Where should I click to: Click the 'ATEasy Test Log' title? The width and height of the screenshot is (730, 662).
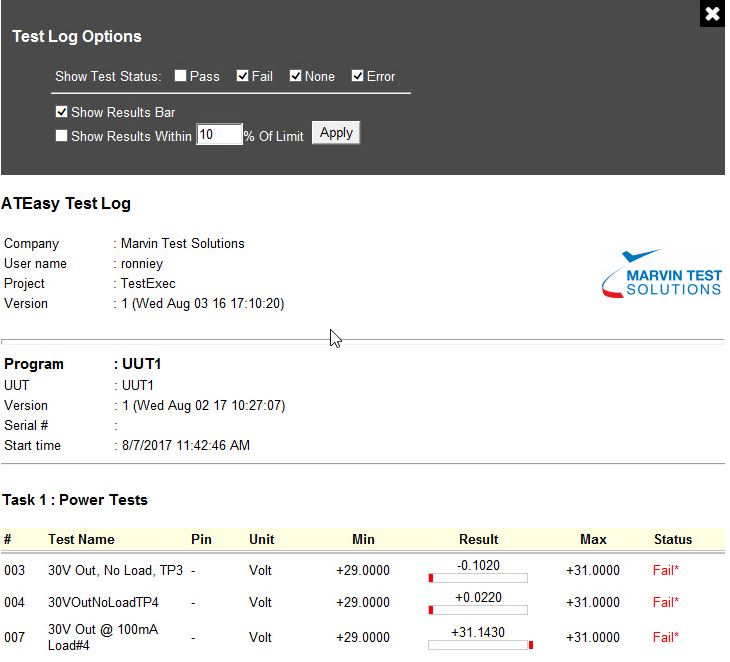point(66,203)
